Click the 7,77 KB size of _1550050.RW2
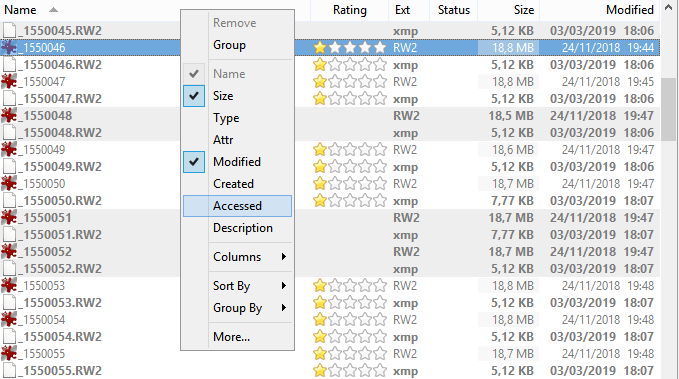 pos(512,201)
